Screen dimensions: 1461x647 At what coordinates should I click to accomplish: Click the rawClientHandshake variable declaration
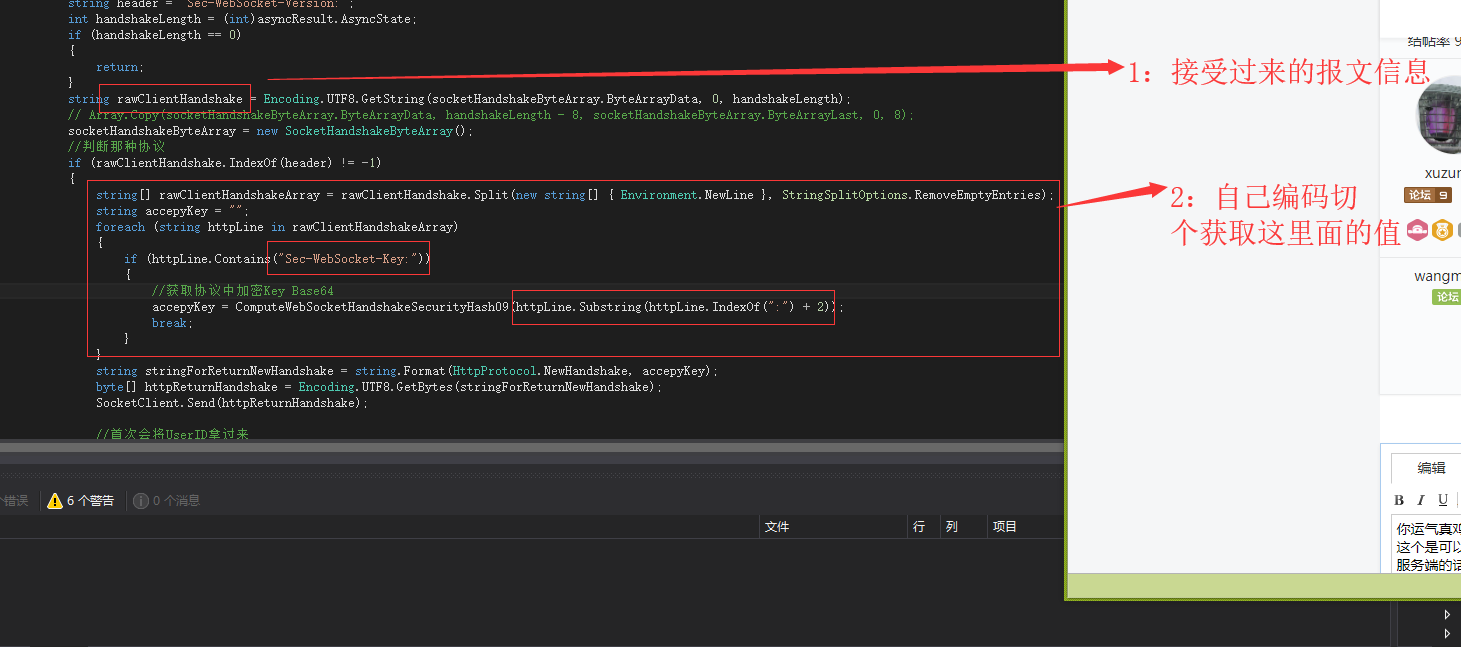(x=180, y=99)
